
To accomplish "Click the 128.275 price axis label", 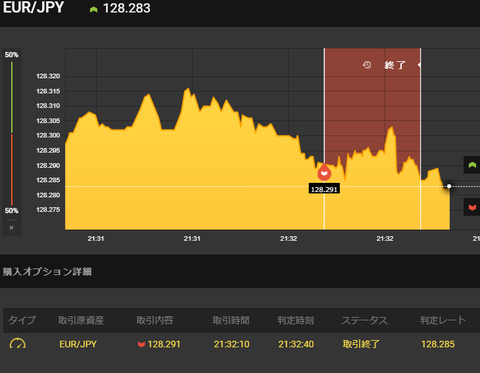I will pos(48,209).
